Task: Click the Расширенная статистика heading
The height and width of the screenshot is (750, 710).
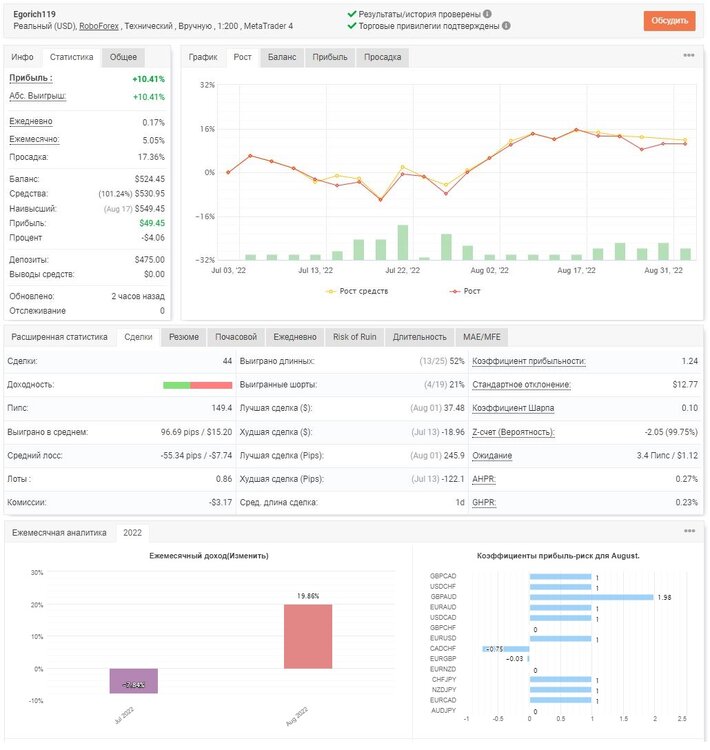Action: (x=59, y=337)
